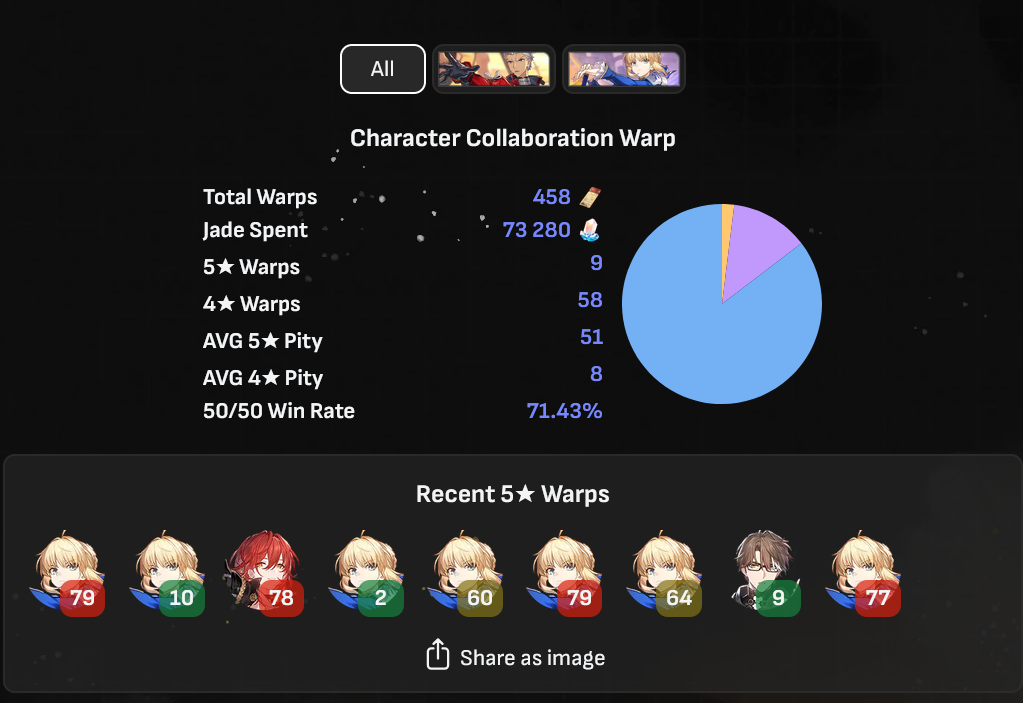Viewport: 1023px width, 703px height.
Task: Switch to the Archer banner tab
Action: tap(494, 69)
